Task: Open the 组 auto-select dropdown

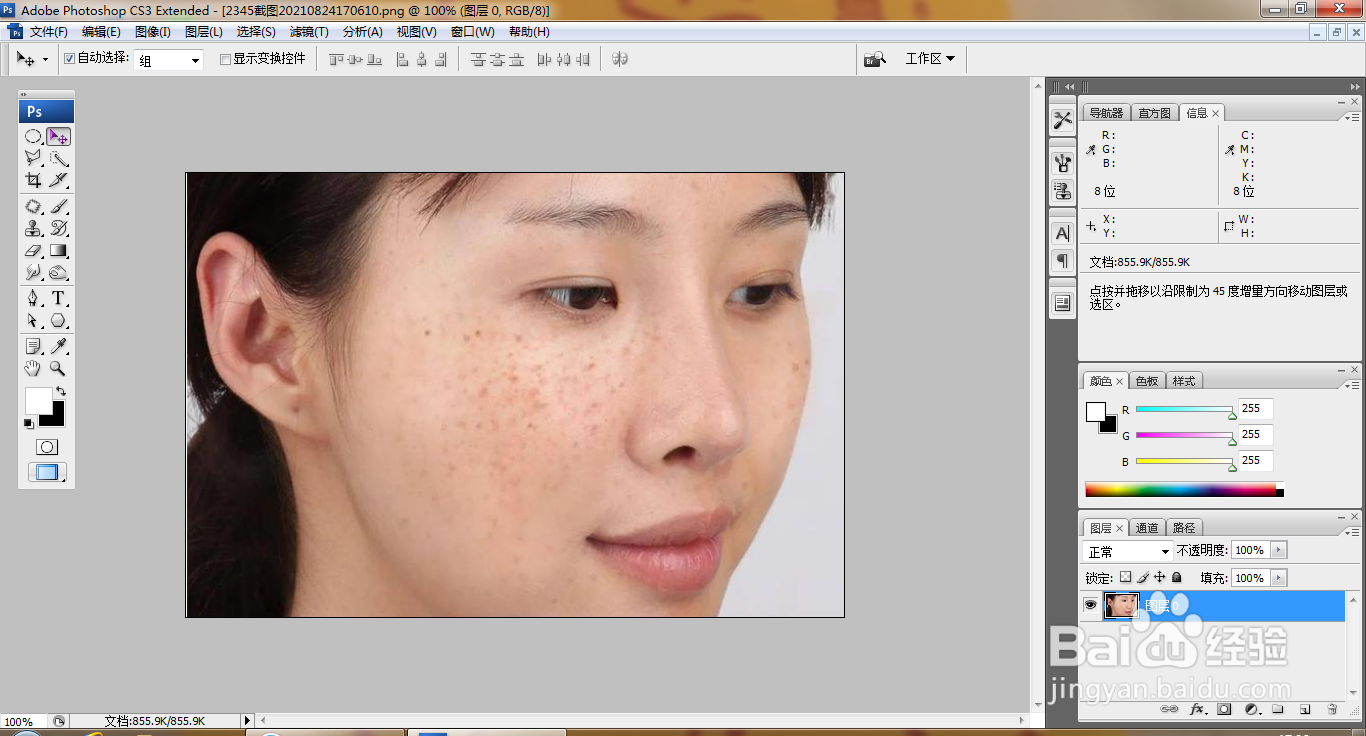Action: tap(168, 60)
